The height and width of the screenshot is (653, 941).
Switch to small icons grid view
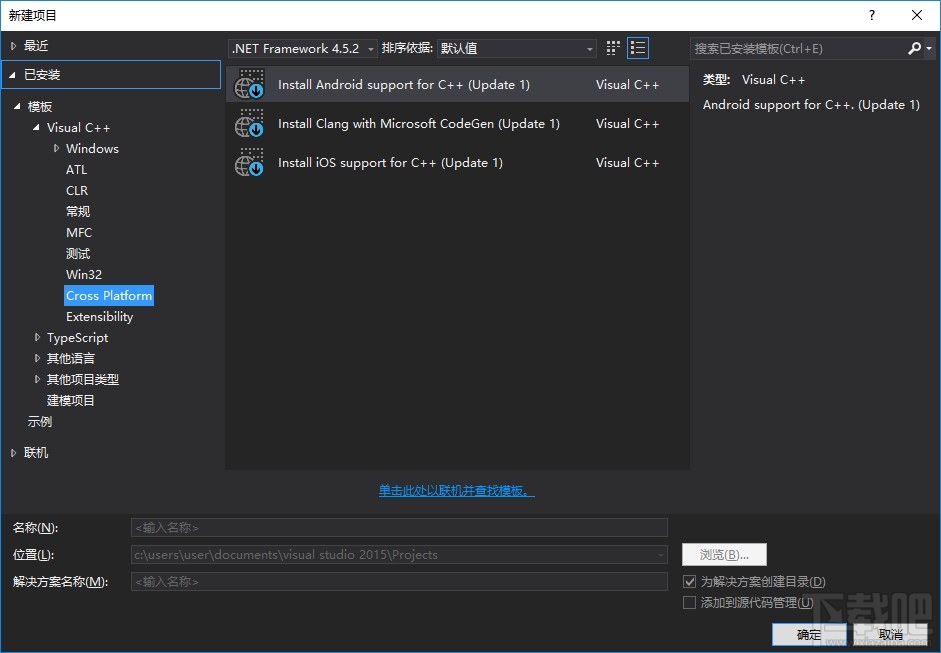click(613, 48)
